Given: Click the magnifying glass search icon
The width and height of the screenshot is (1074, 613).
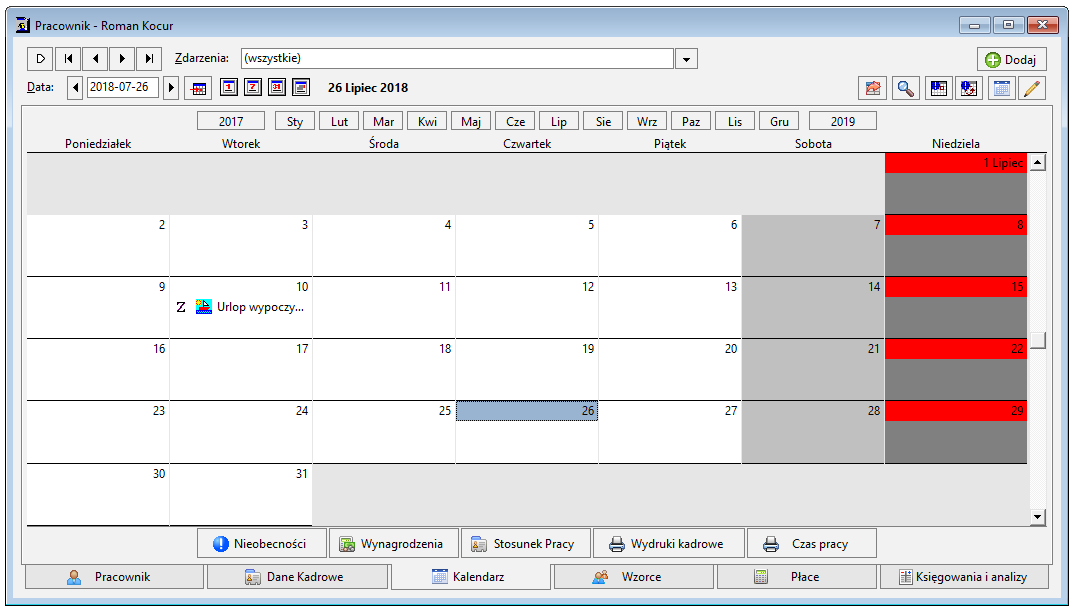Looking at the screenshot, I should tap(905, 88).
